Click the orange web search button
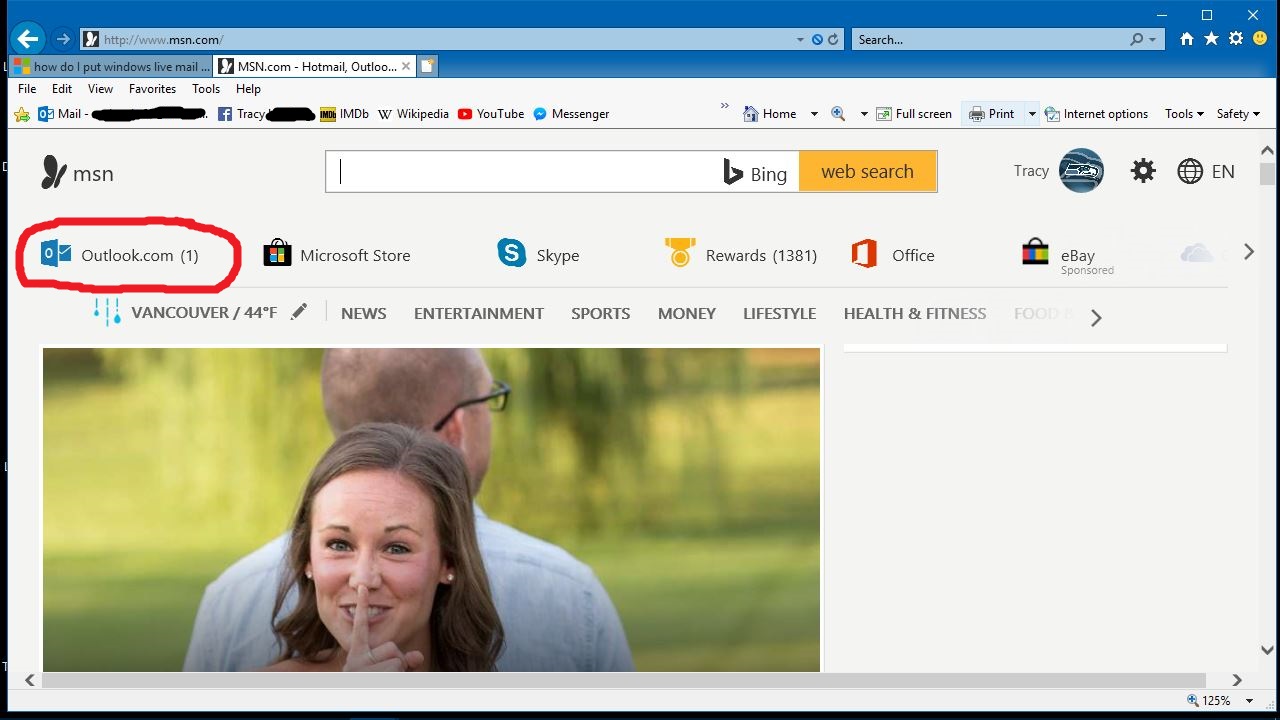Screen dimensions: 1280x720 [x=867, y=171]
